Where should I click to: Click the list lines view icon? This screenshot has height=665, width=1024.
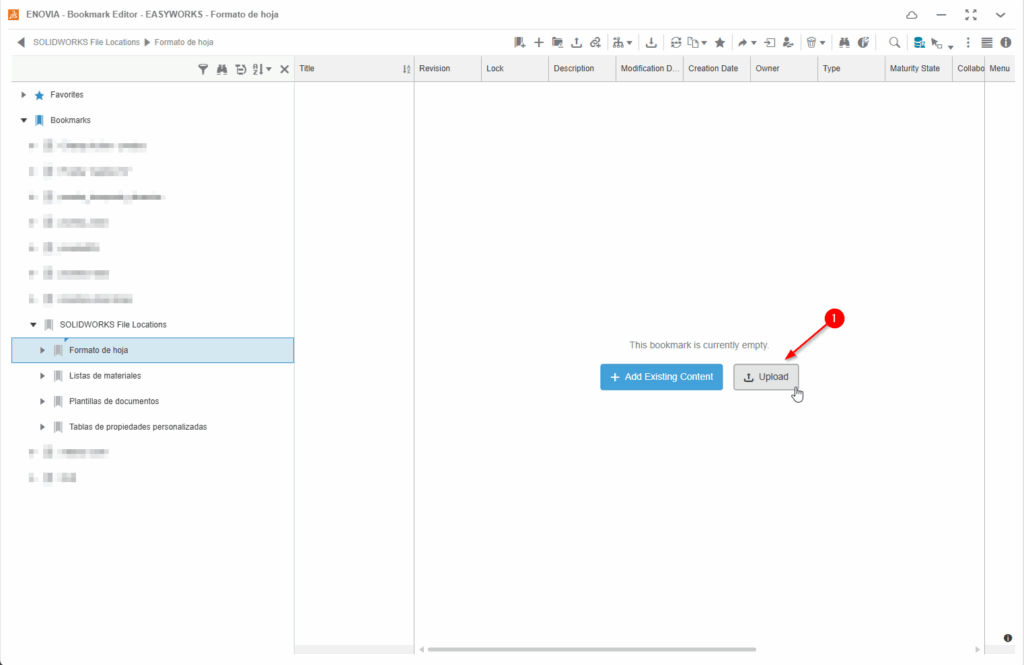click(x=987, y=42)
